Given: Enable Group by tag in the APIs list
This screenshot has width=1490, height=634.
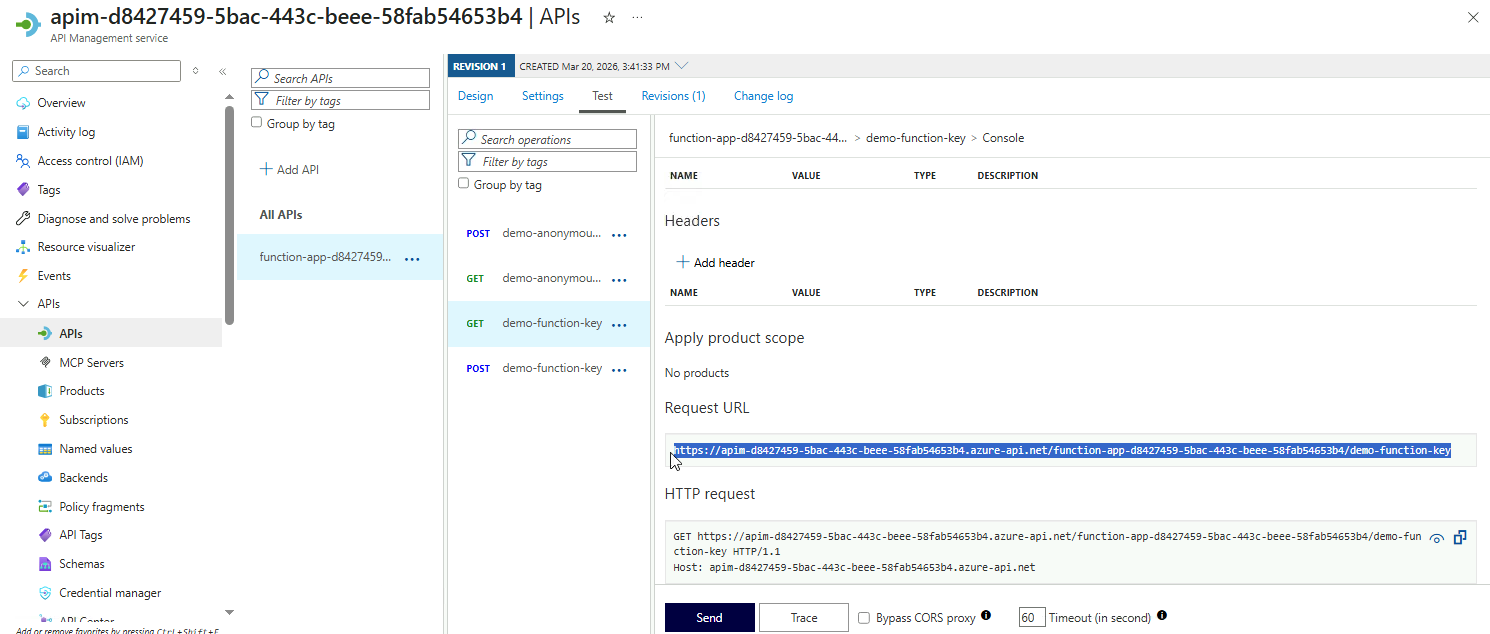Looking at the screenshot, I should (257, 123).
